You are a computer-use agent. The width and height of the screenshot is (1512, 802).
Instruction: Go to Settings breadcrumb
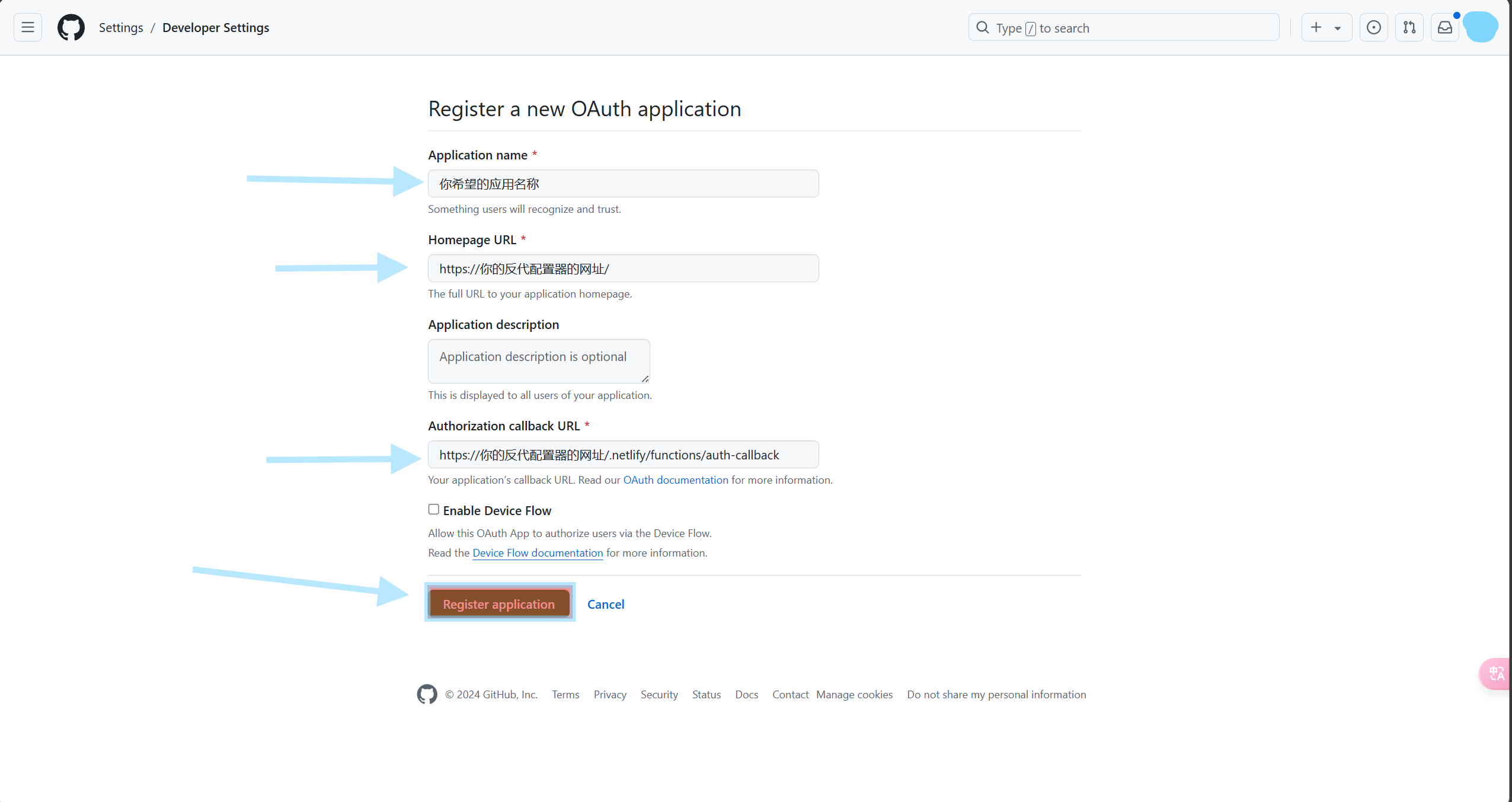(121, 27)
